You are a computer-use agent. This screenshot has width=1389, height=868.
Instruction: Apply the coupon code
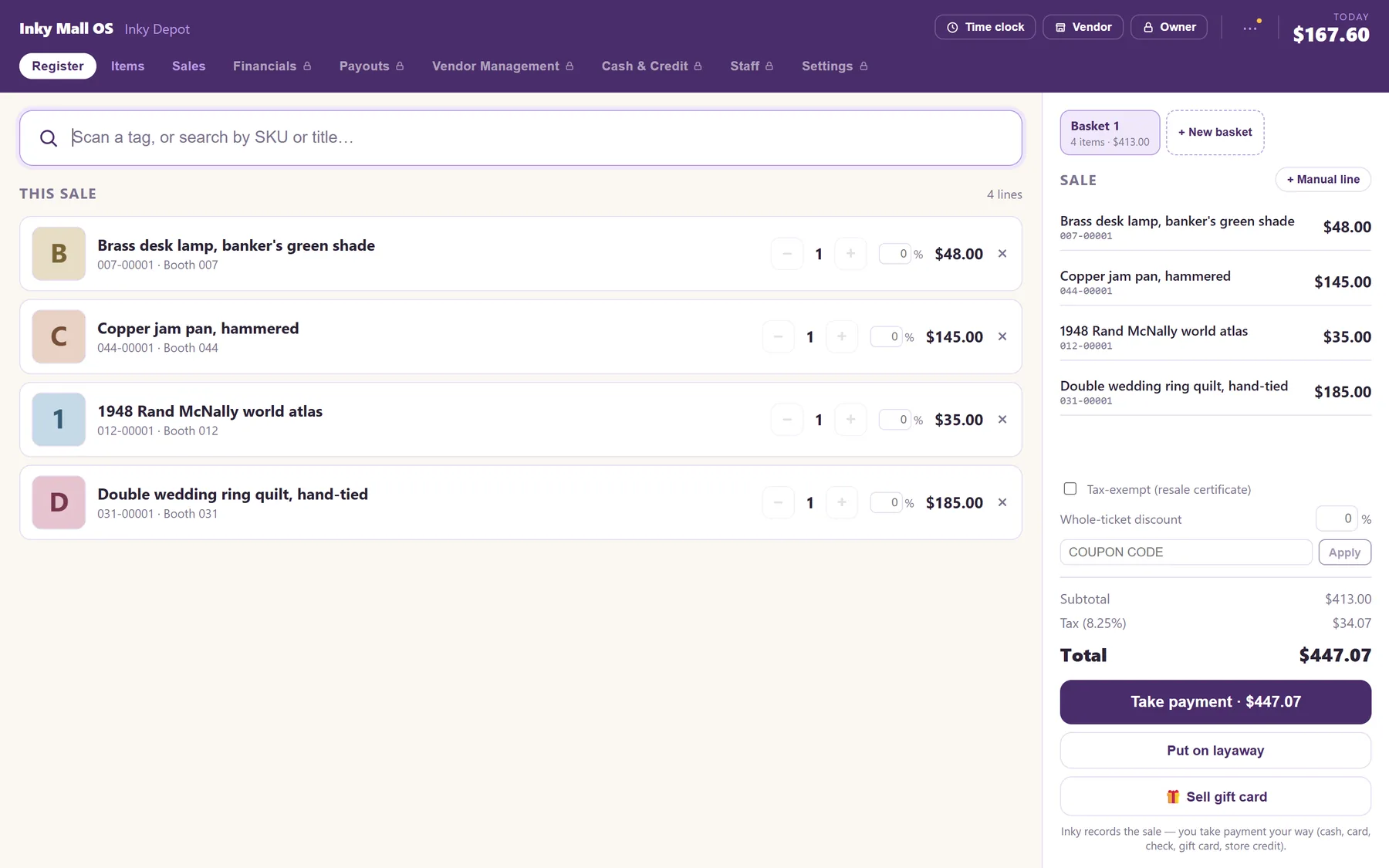(x=1345, y=552)
